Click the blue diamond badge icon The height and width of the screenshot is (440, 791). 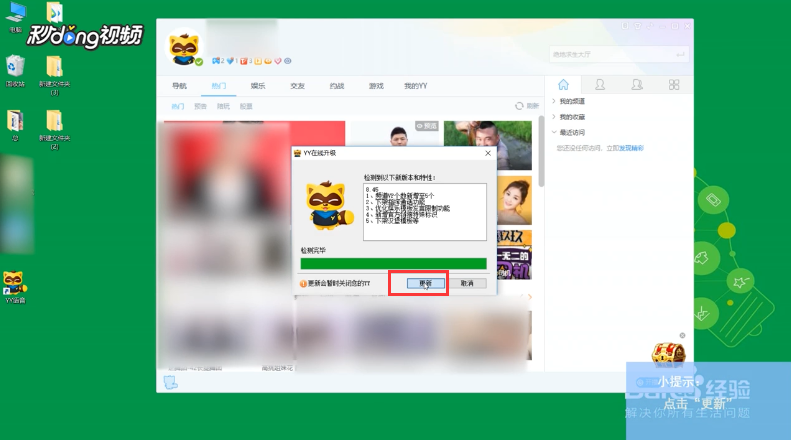230,61
